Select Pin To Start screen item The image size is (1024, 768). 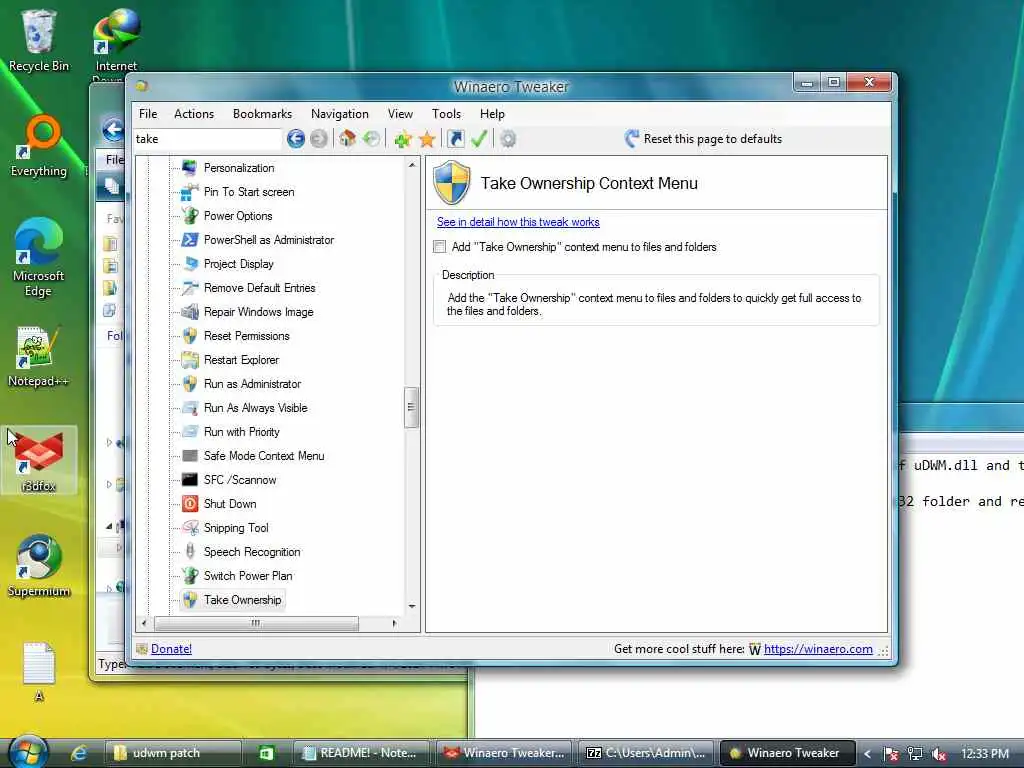[x=249, y=192]
